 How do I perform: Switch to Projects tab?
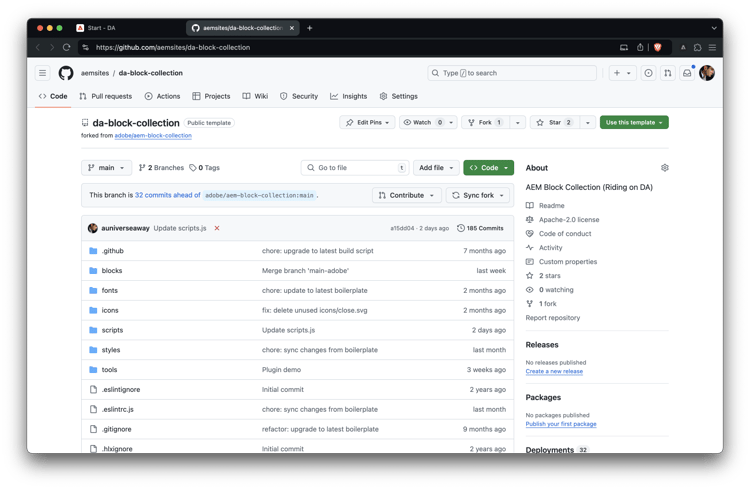(x=211, y=96)
